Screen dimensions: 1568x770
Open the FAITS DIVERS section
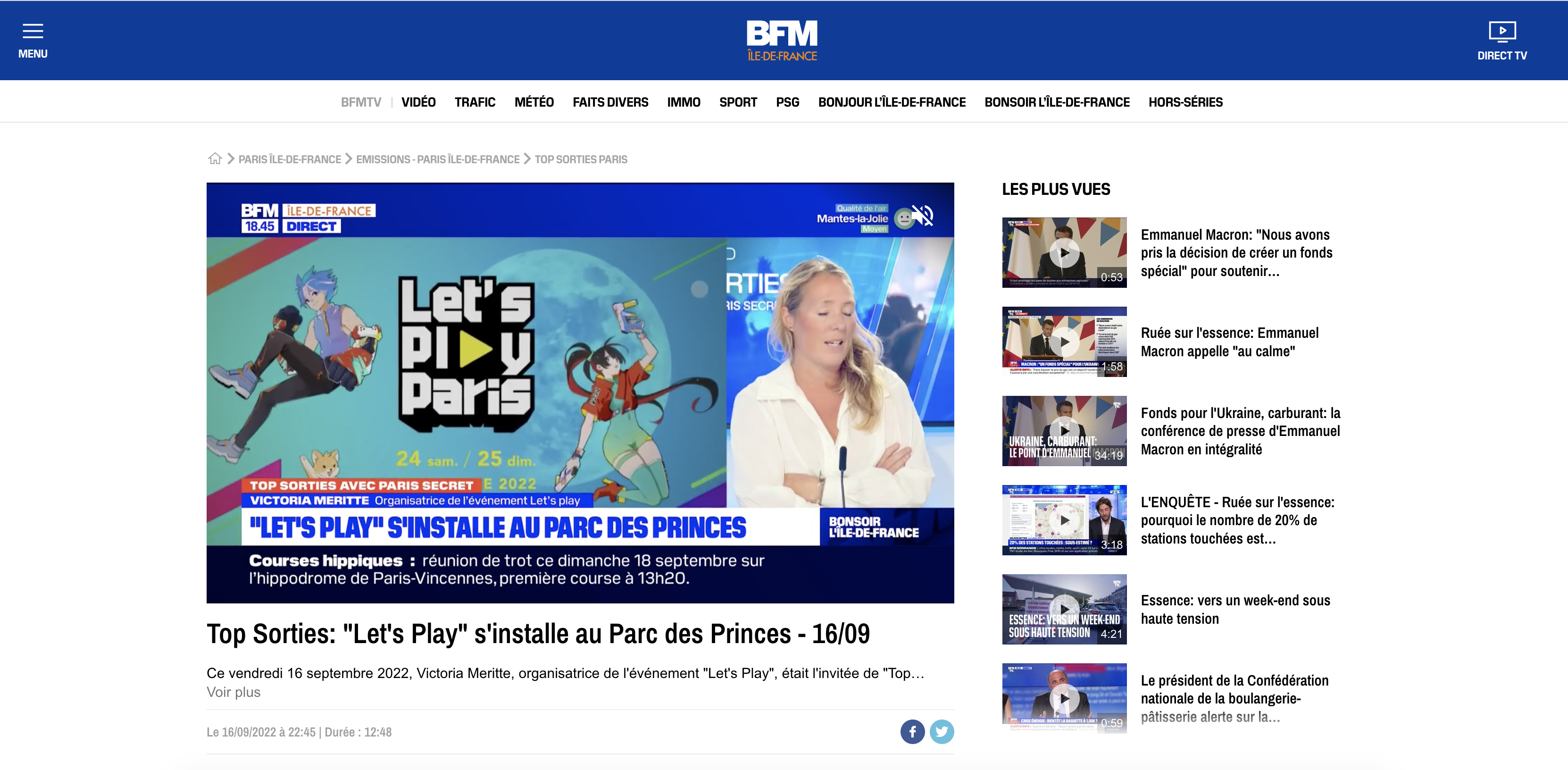click(610, 102)
